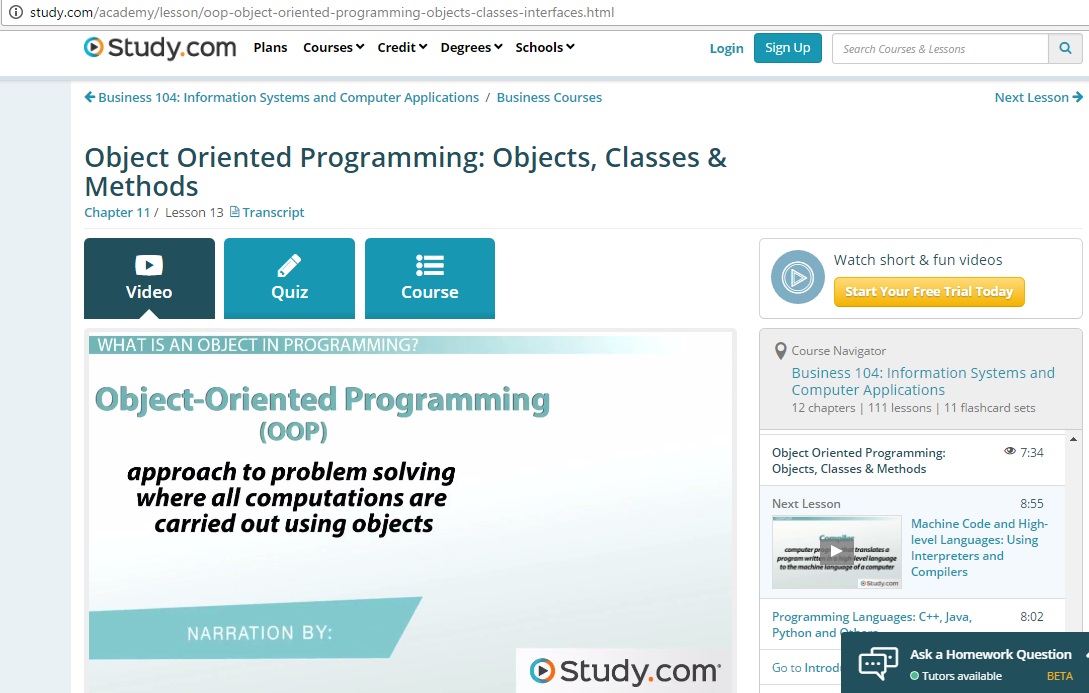Screen dimensions: 1089x693
Task: Click the back arrow before Business 104 breadcrumb
Action: pyautogui.click(x=90, y=97)
